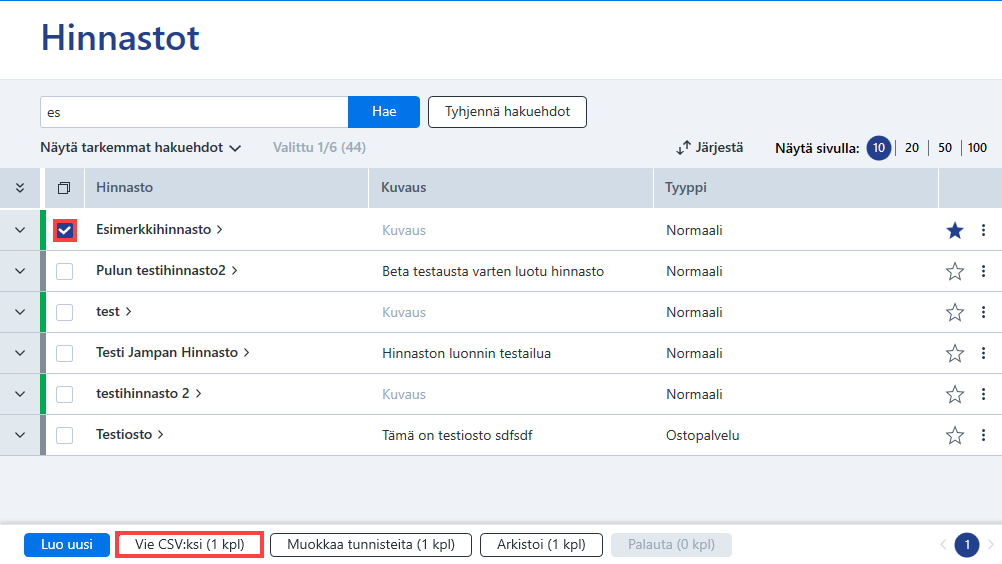Click Tämä on testiosto sdfsdf description
Screen dimensions: 1002x564
click(x=457, y=435)
